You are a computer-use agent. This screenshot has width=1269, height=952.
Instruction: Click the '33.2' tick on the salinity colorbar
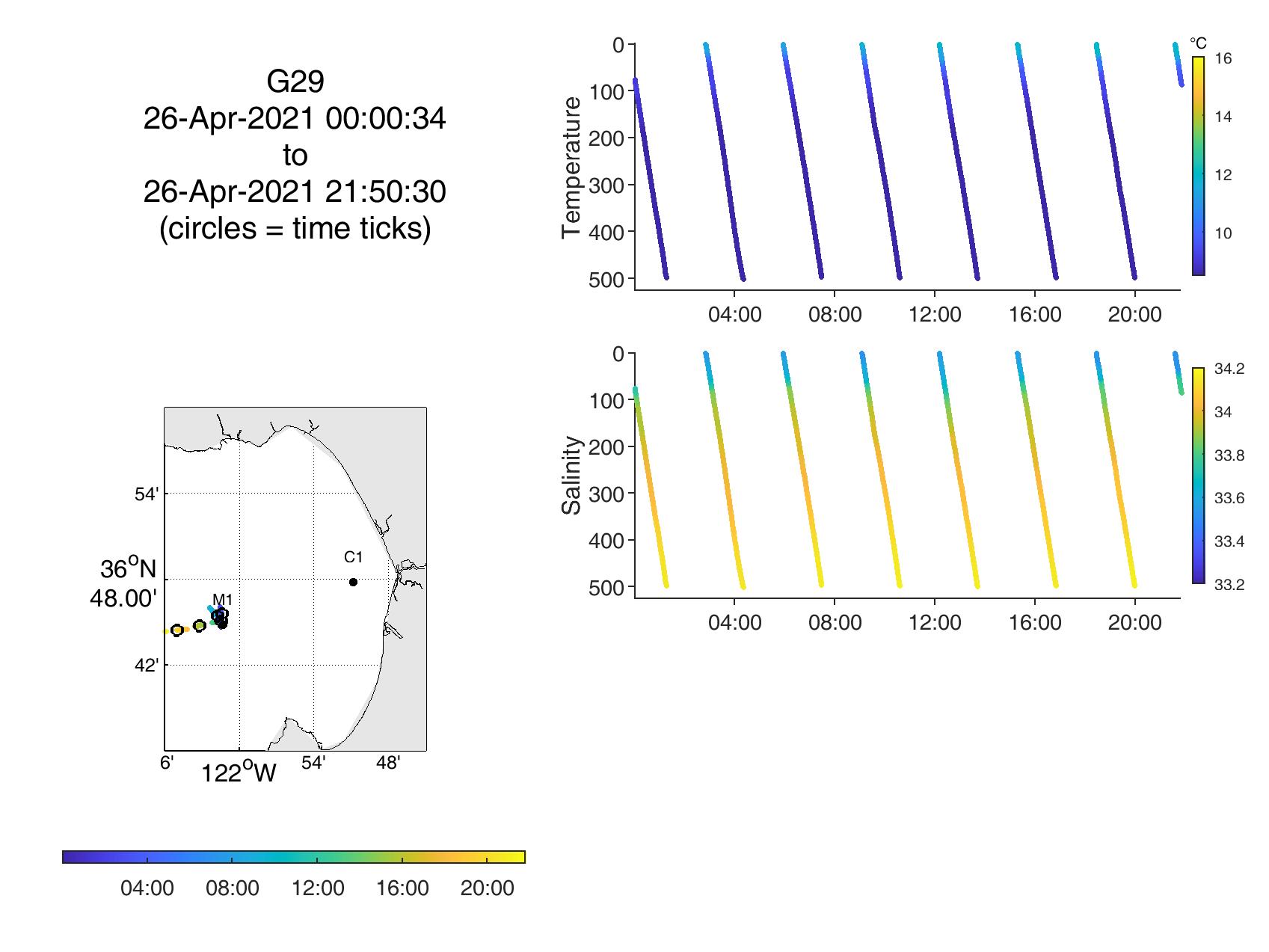[x=1229, y=585]
